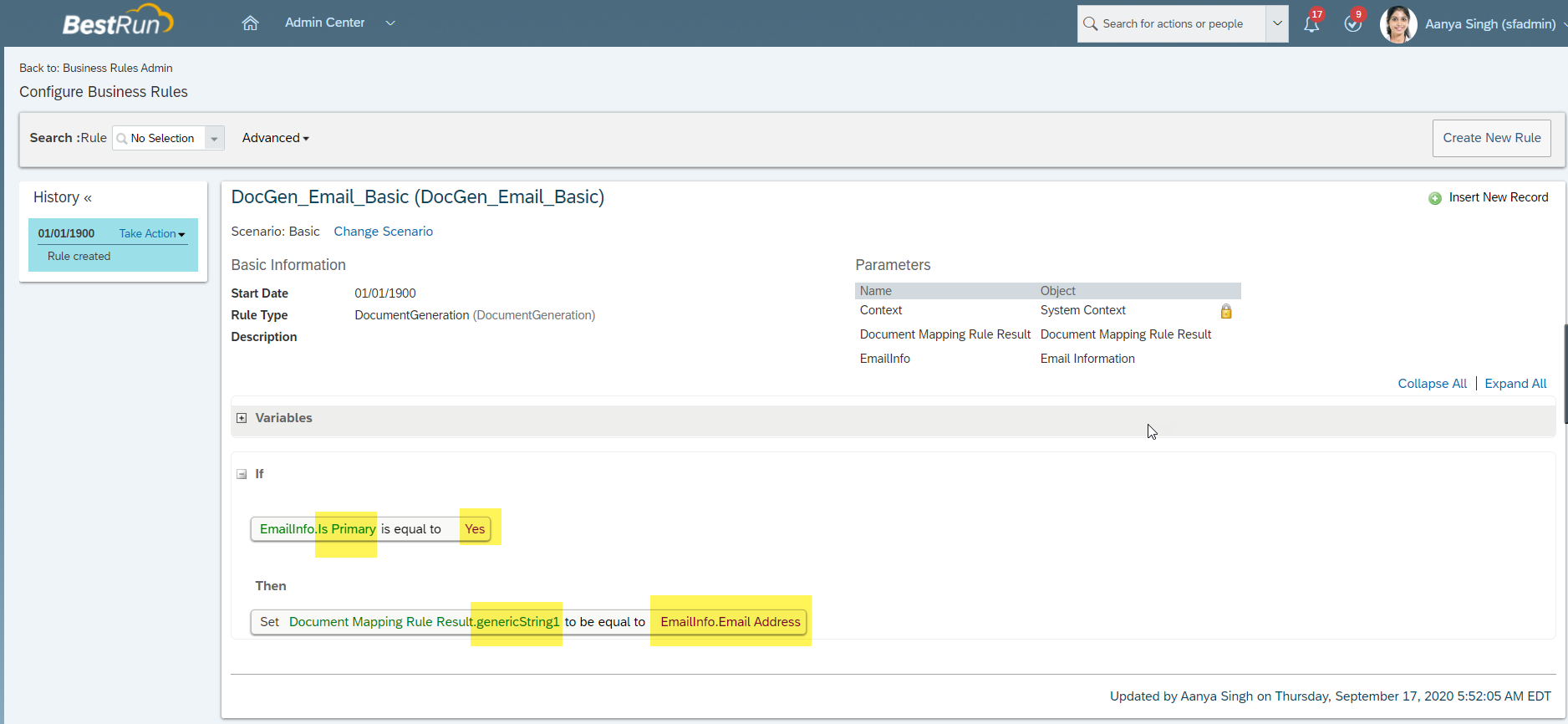Click the Insert New Record link
Screen dimensions: 1568x724
click(1499, 197)
